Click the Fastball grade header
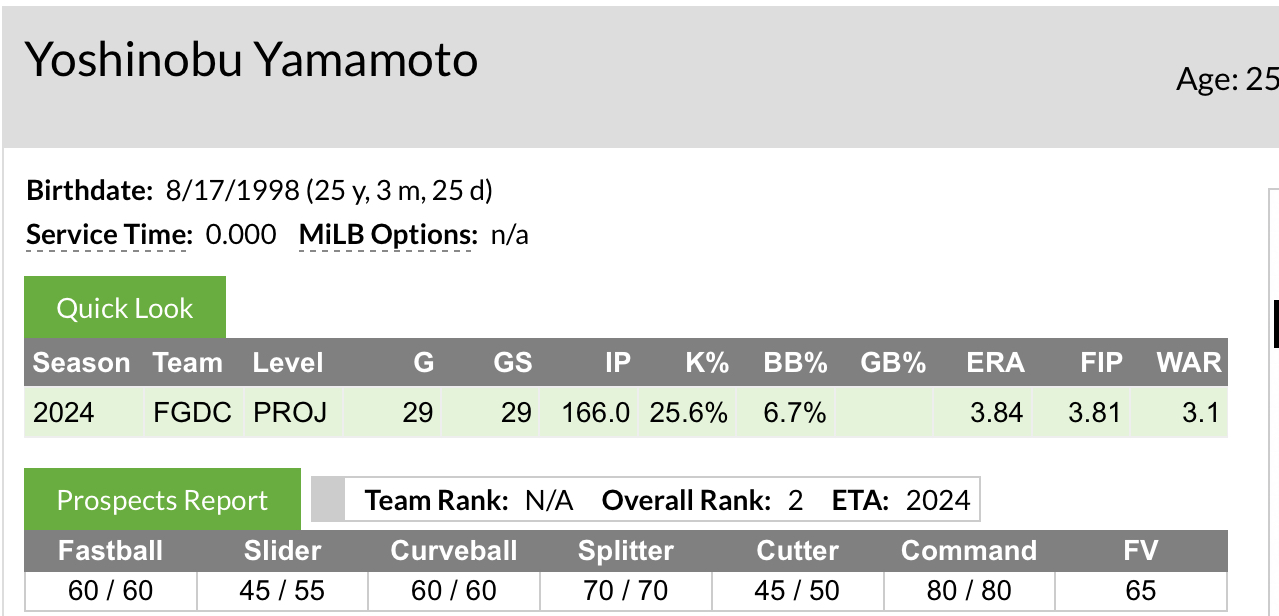The height and width of the screenshot is (616, 1279). 110,551
